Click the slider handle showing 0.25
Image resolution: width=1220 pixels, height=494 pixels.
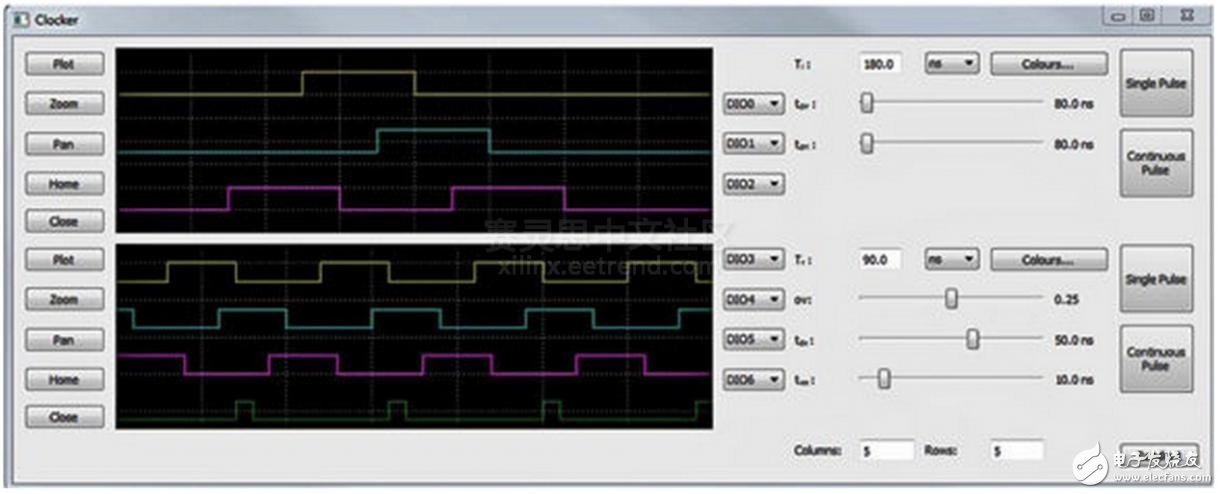951,299
